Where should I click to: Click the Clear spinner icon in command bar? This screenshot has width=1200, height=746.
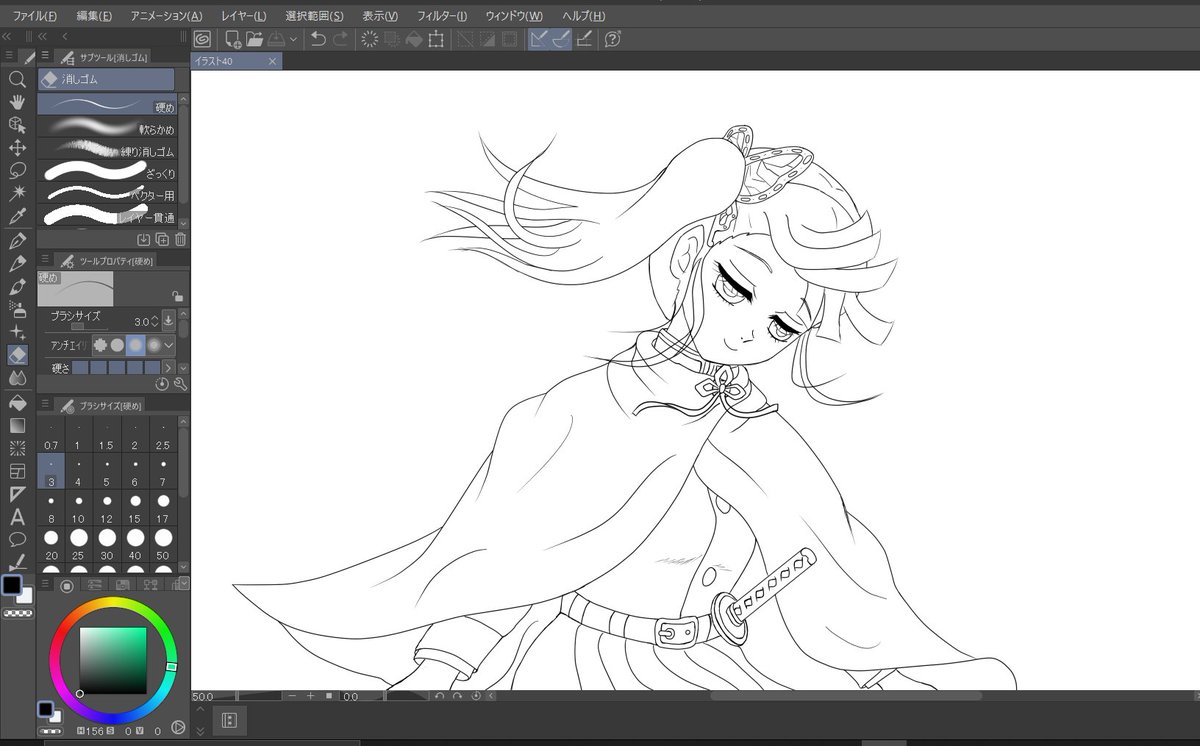(x=369, y=39)
